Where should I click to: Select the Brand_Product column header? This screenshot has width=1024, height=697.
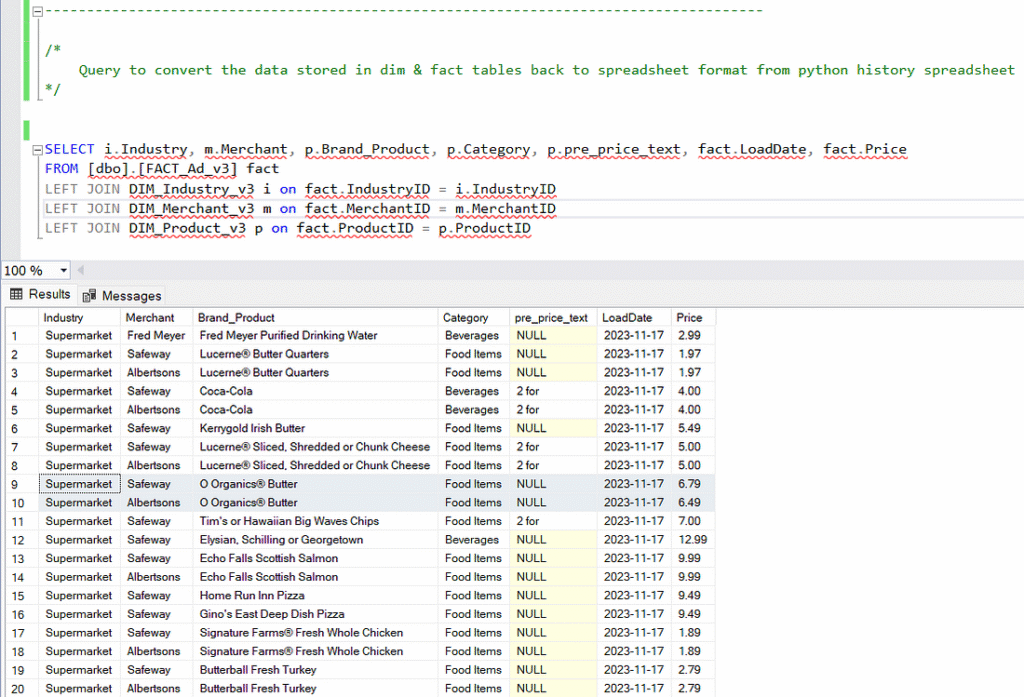315,317
